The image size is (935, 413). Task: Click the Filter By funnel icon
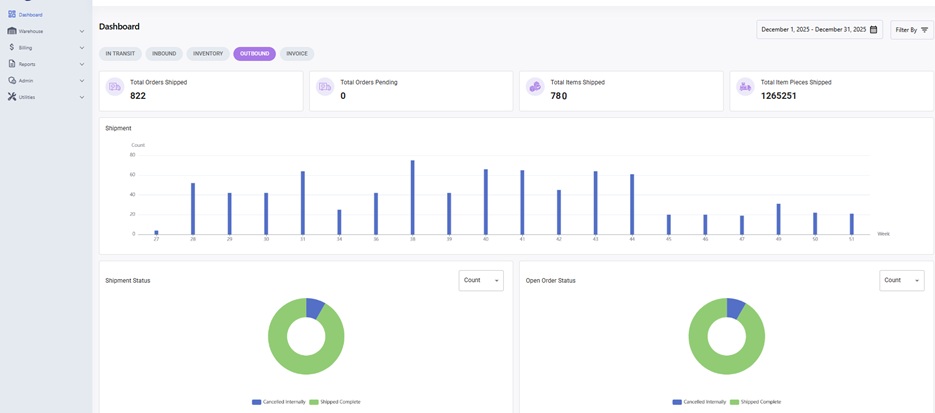tap(924, 30)
